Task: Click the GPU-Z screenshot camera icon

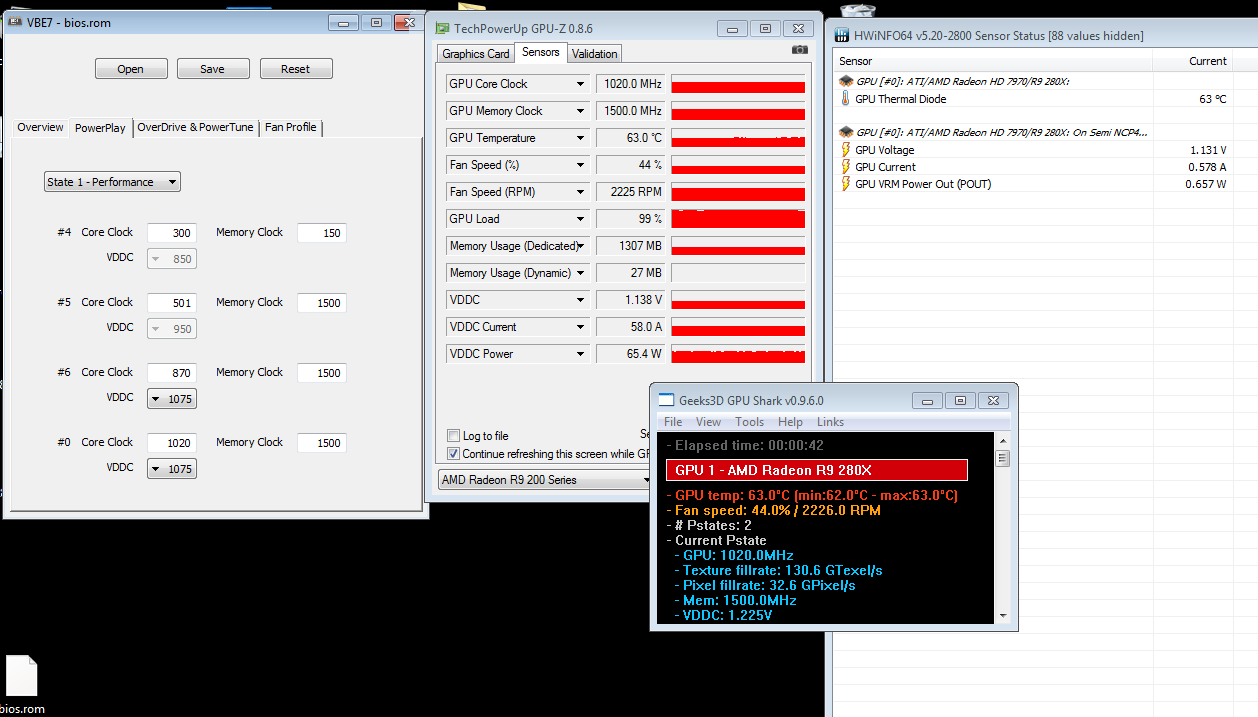Action: point(799,50)
